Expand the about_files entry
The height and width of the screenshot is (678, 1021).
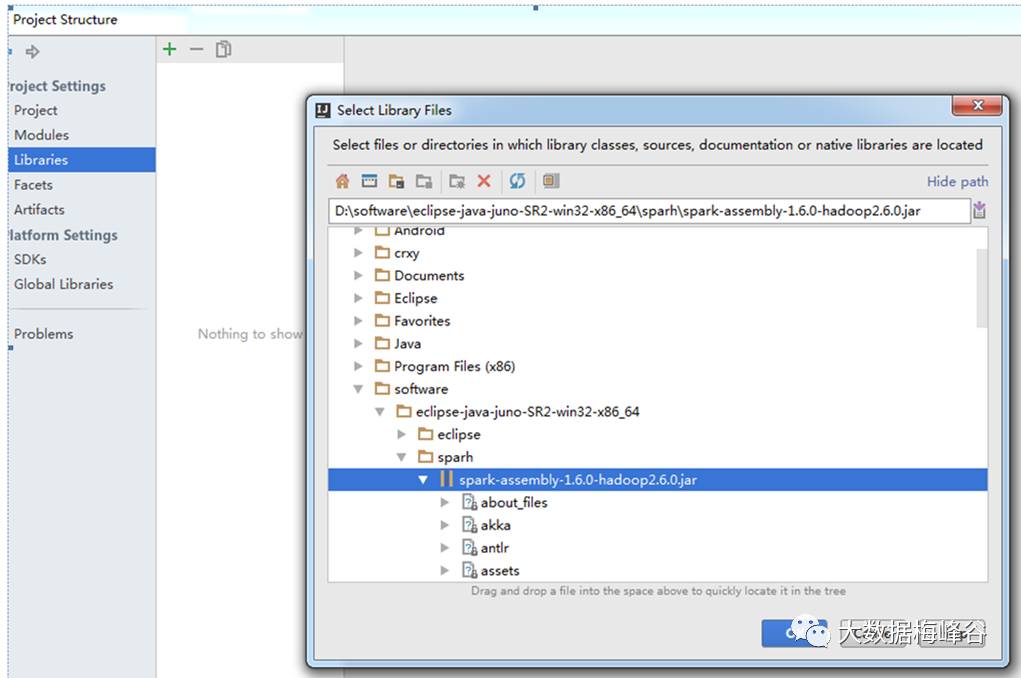click(445, 502)
